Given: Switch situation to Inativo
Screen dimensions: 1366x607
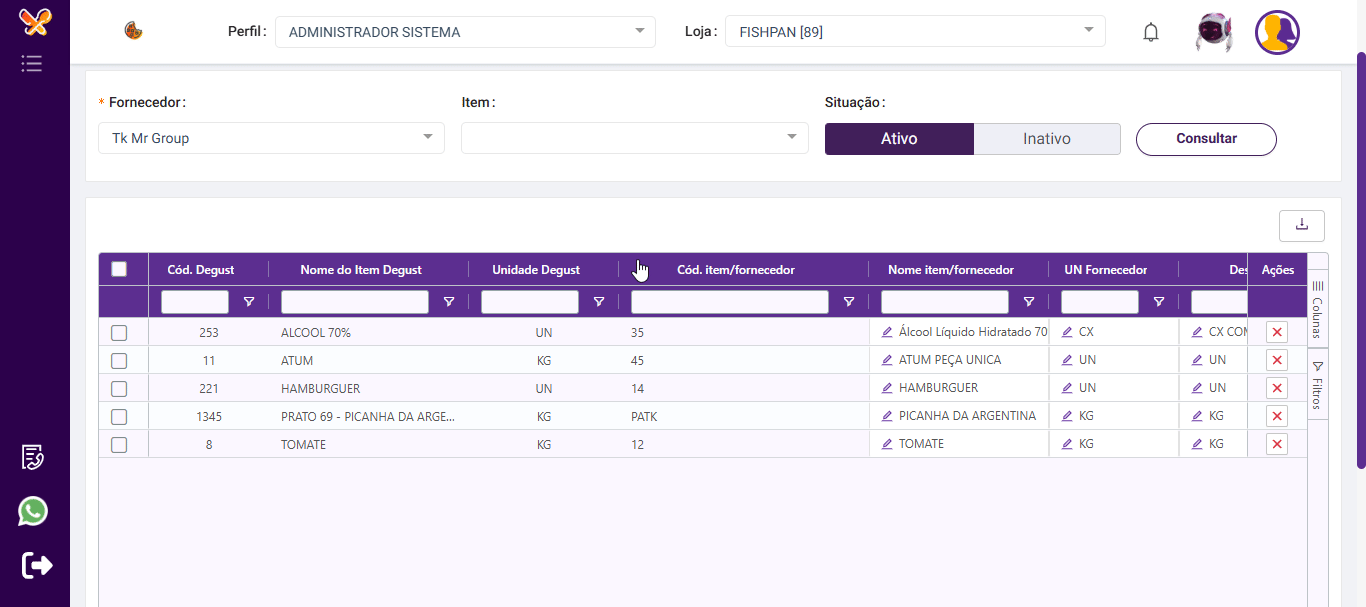Looking at the screenshot, I should (1047, 139).
